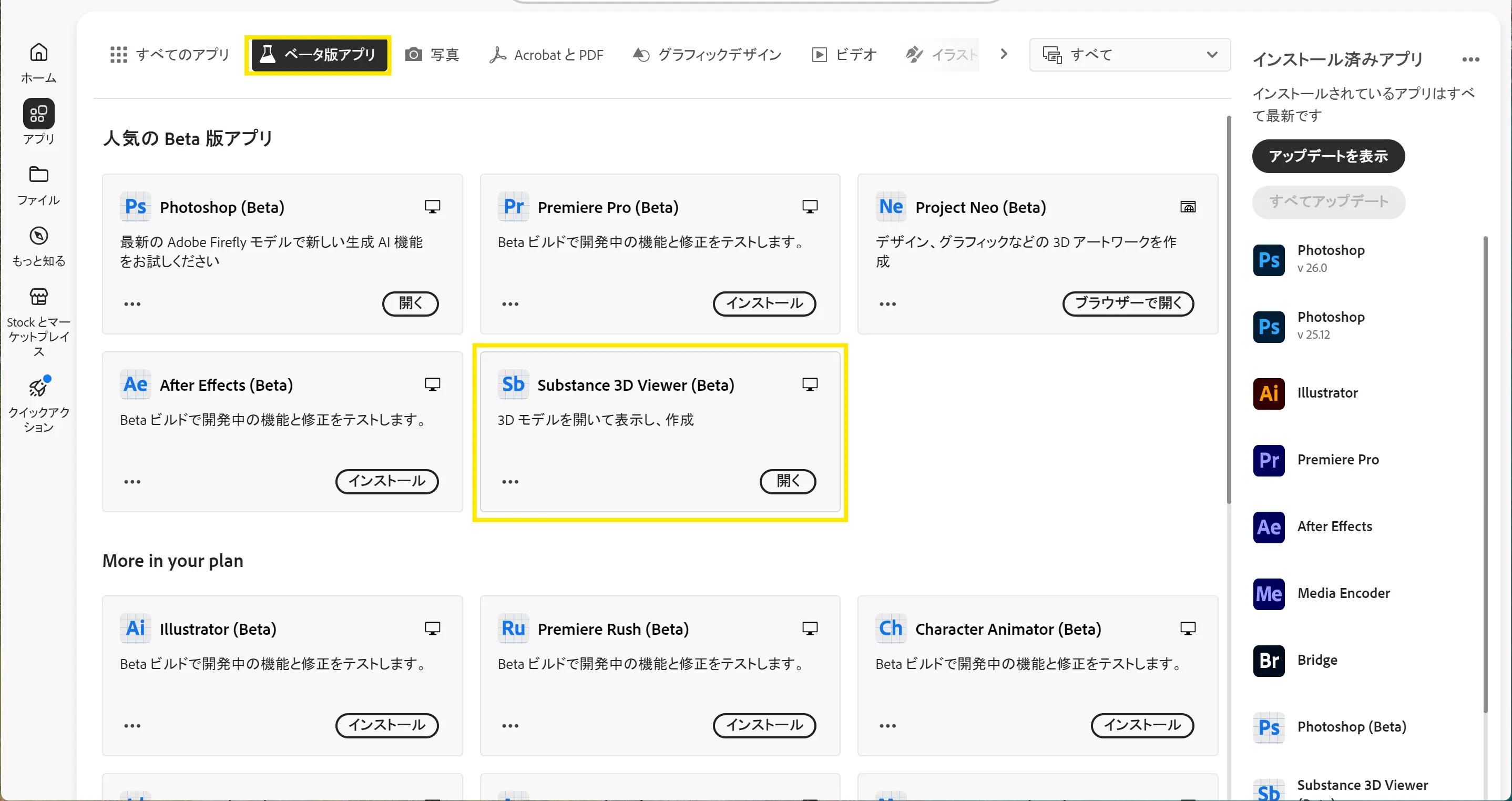The image size is (1512, 801).
Task: Click すべてアップデート button
Action: coord(1329,201)
